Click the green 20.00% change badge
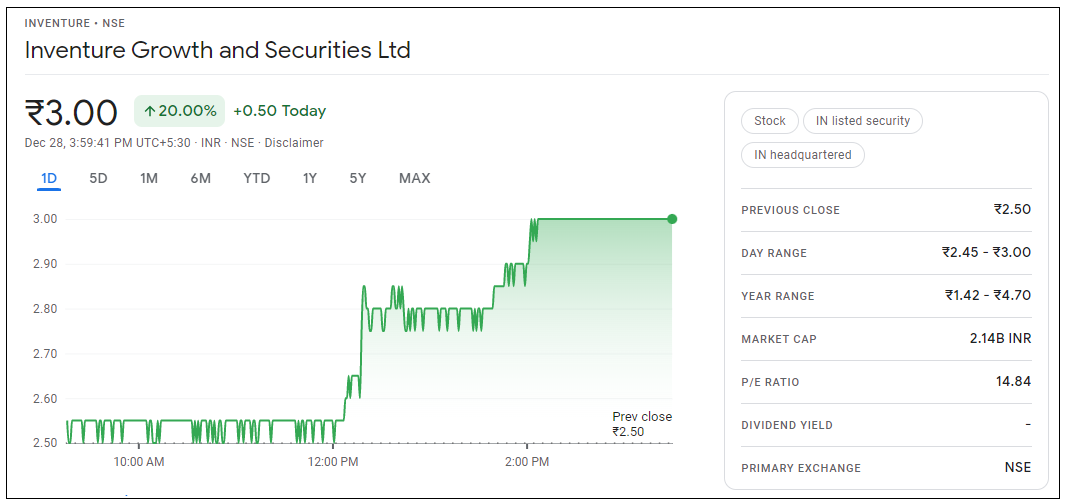The width and height of the screenshot is (1065, 504). pyautogui.click(x=179, y=111)
